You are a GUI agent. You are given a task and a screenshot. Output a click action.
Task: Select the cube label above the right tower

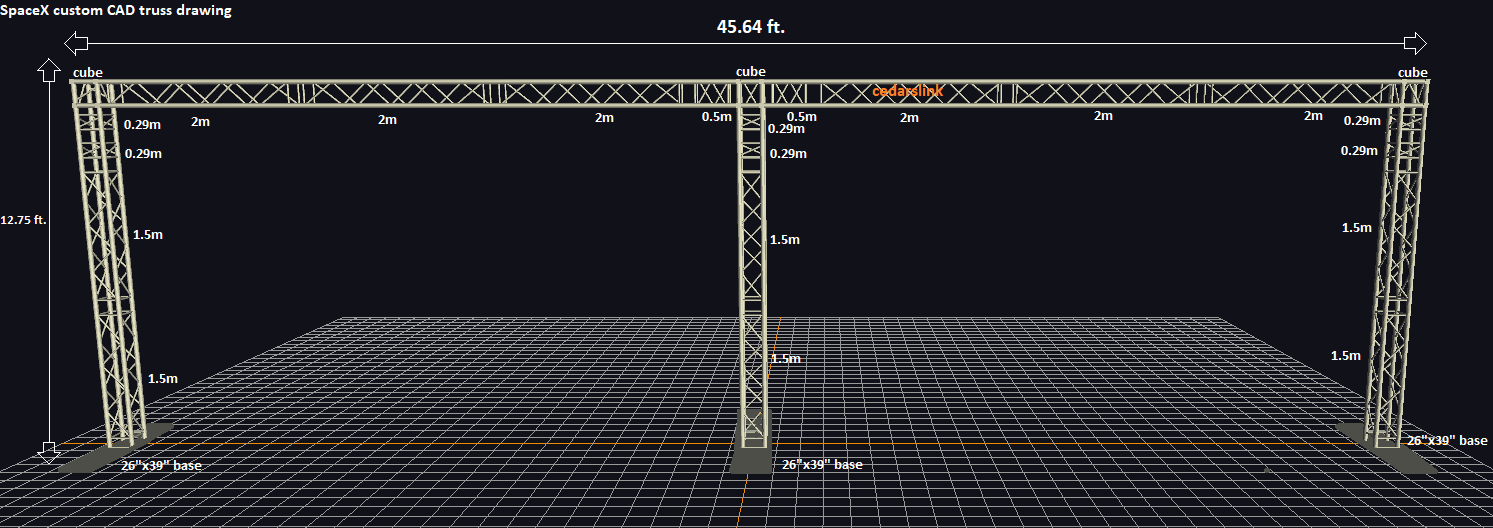click(x=1413, y=72)
